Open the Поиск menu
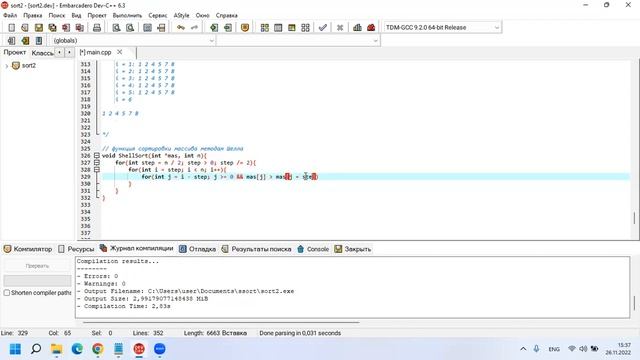This screenshot has height=360, width=640. [57, 15]
